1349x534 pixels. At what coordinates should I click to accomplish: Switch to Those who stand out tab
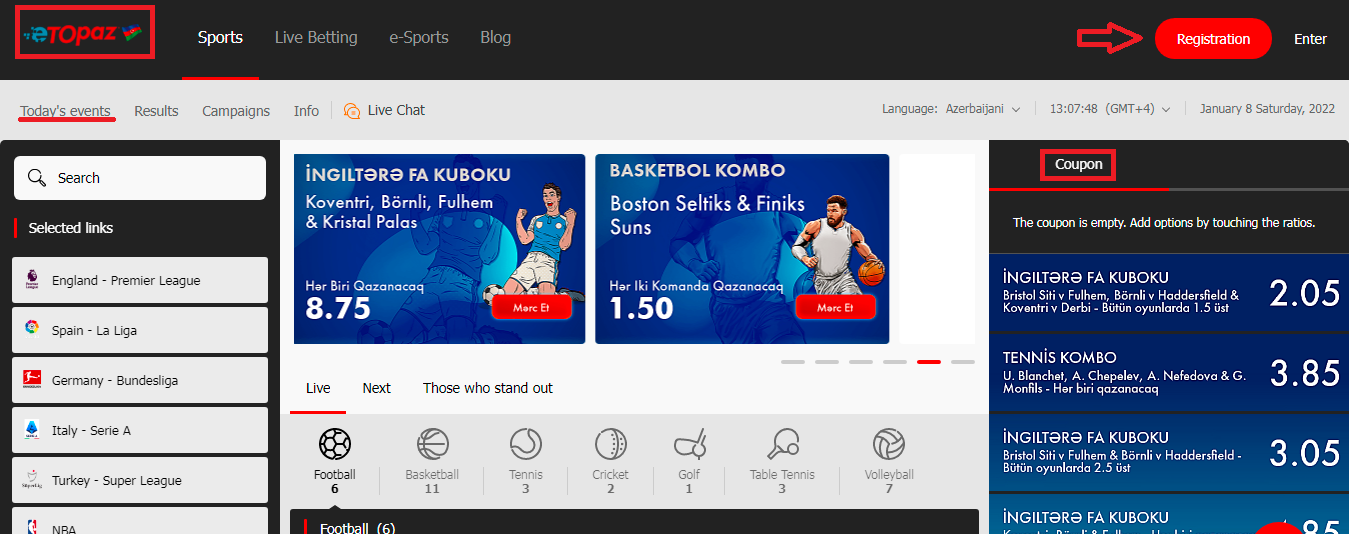pyautogui.click(x=488, y=388)
